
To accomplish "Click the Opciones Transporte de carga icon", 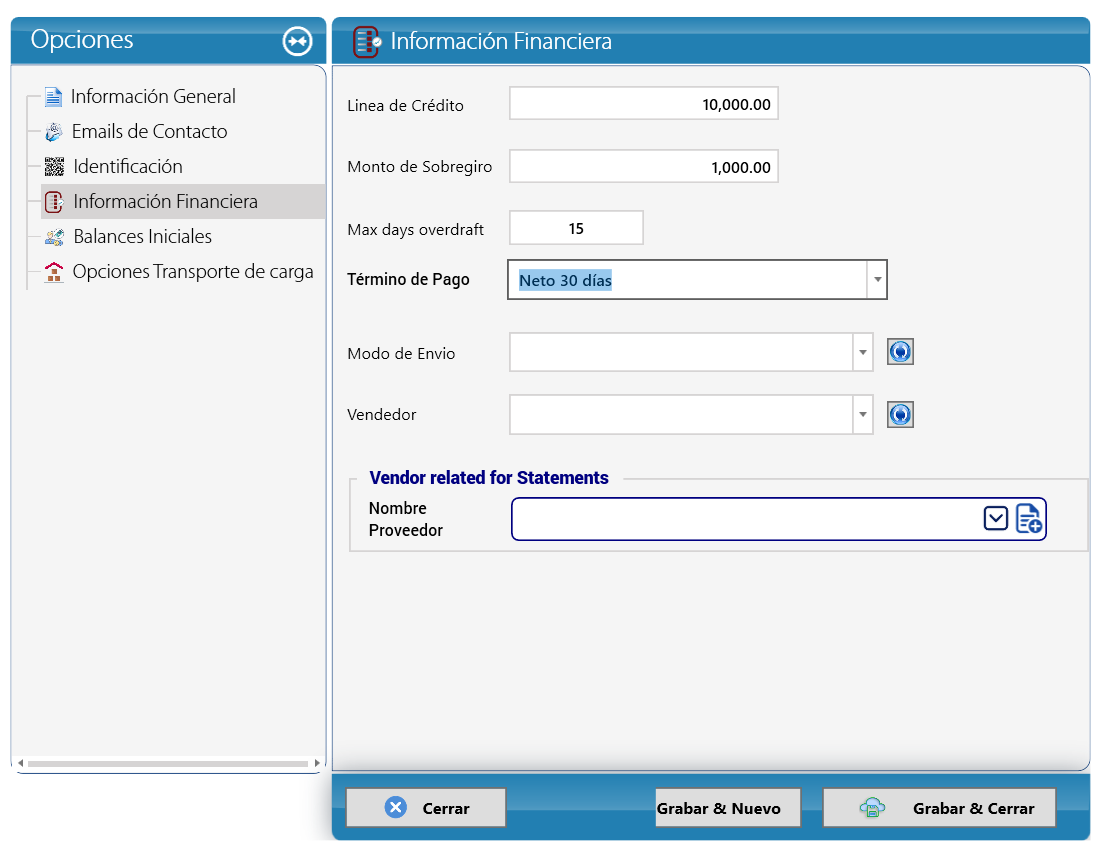I will click(54, 272).
